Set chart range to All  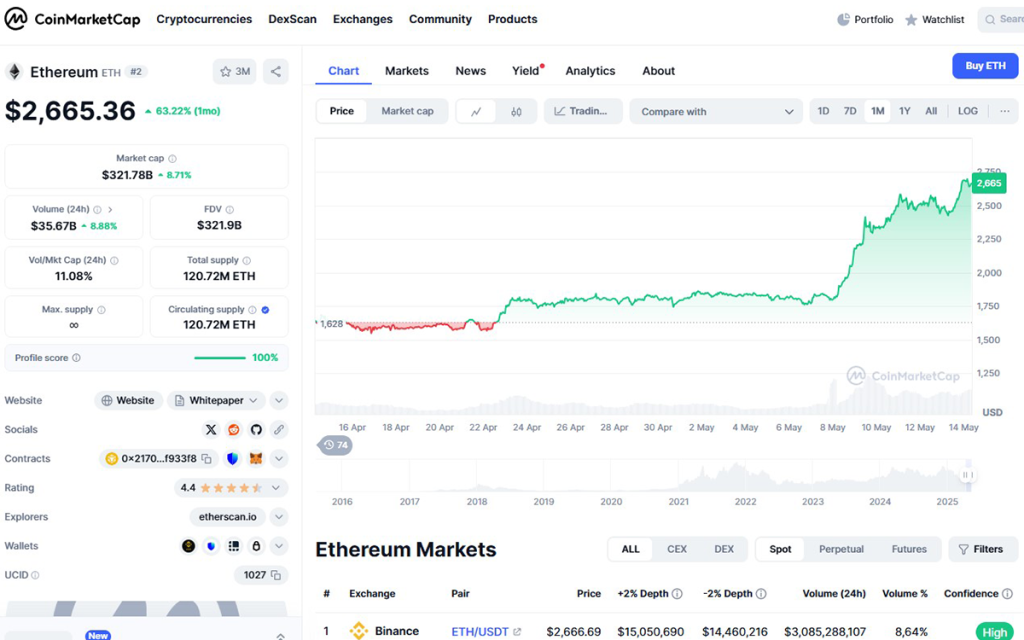(931, 111)
